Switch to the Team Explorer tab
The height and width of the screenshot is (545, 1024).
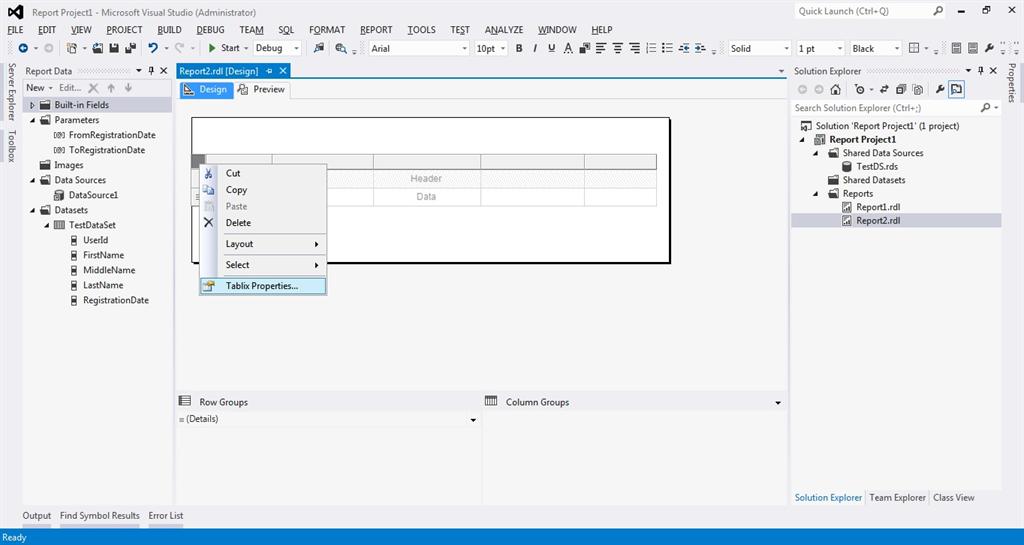pyautogui.click(x=897, y=497)
